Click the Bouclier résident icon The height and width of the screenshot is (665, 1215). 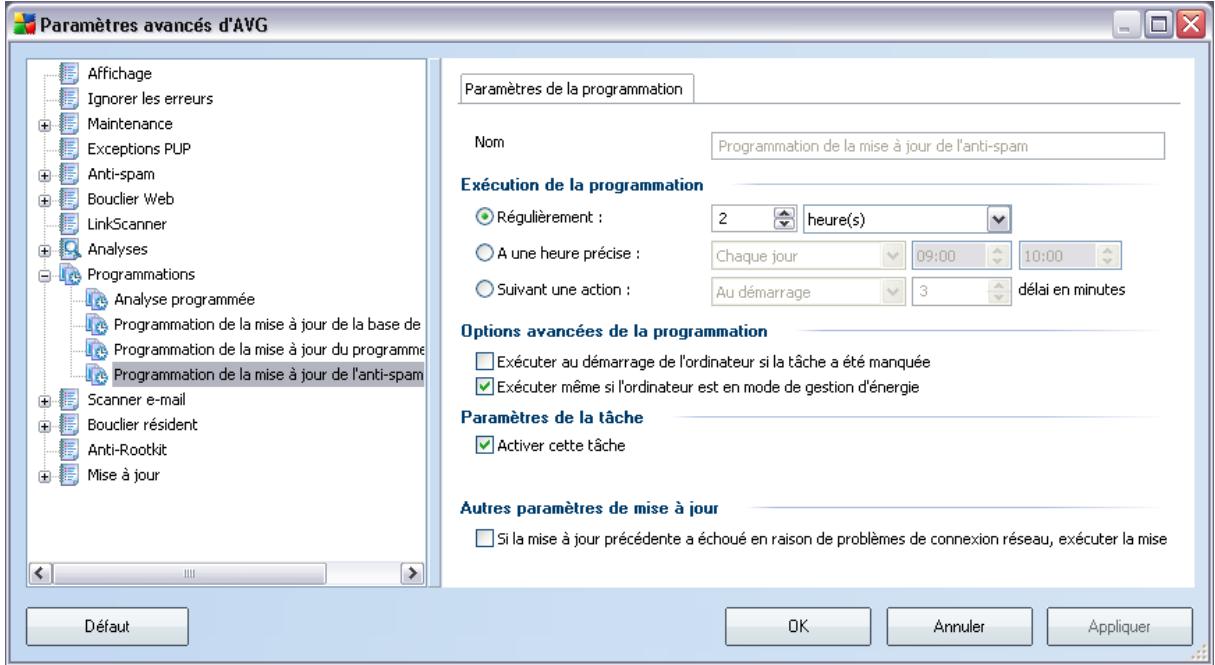[x=70, y=424]
